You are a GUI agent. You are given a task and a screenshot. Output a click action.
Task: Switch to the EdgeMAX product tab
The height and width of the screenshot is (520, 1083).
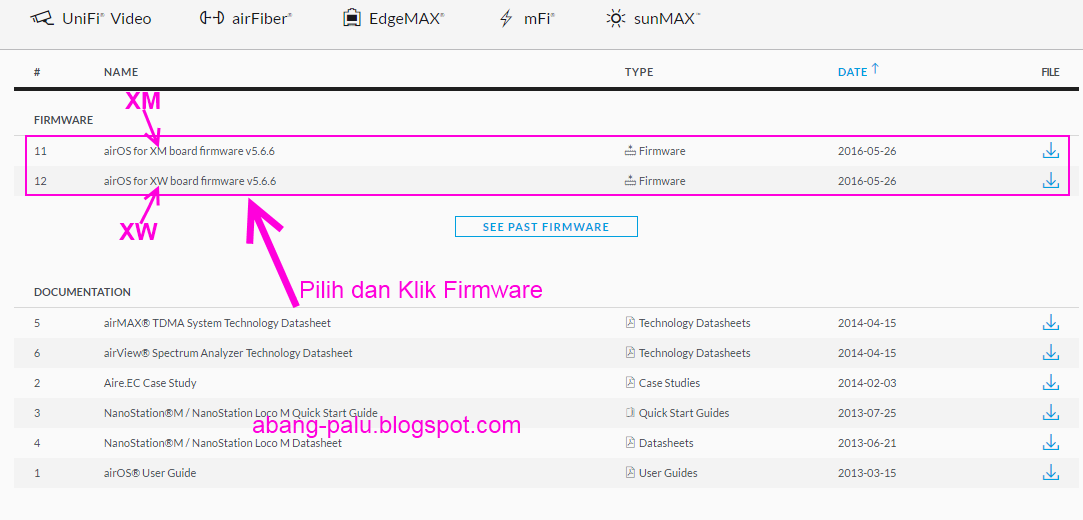click(x=394, y=19)
